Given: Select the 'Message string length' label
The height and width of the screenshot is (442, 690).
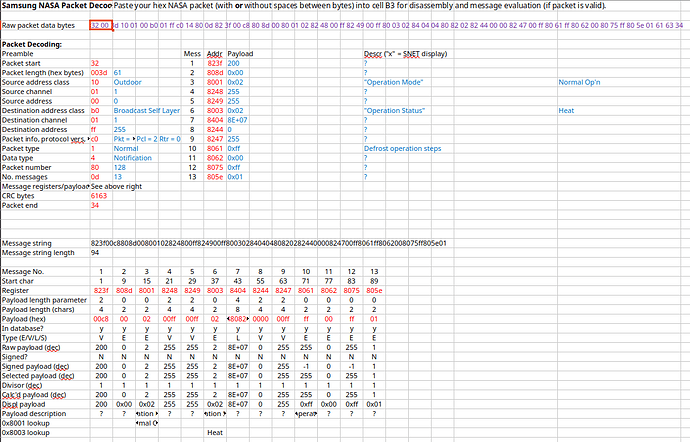Looking at the screenshot, I should 38,253.
